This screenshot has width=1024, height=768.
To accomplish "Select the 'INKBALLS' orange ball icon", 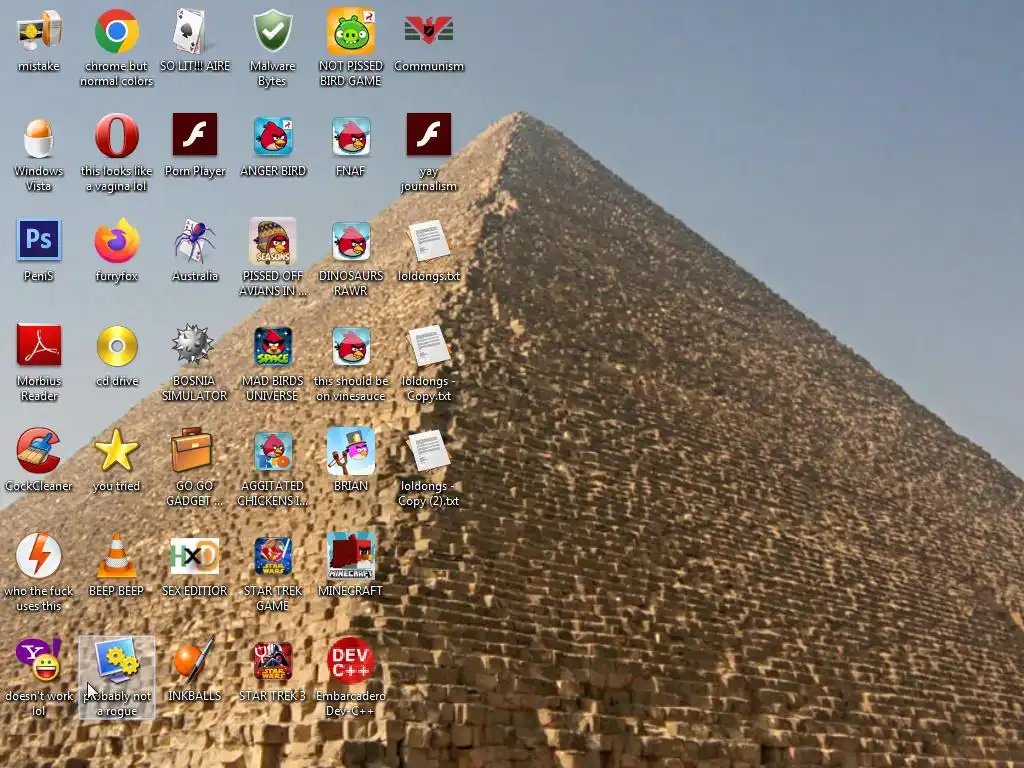I will [195, 660].
